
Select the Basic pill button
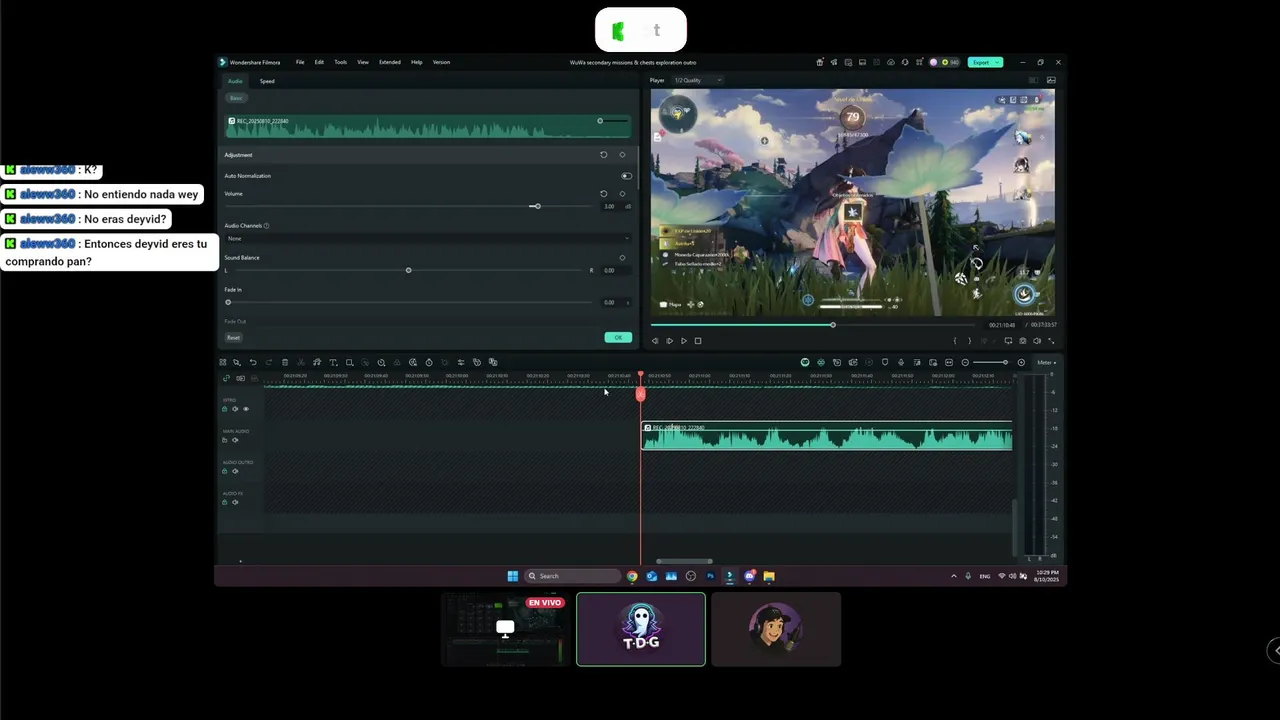[x=236, y=98]
